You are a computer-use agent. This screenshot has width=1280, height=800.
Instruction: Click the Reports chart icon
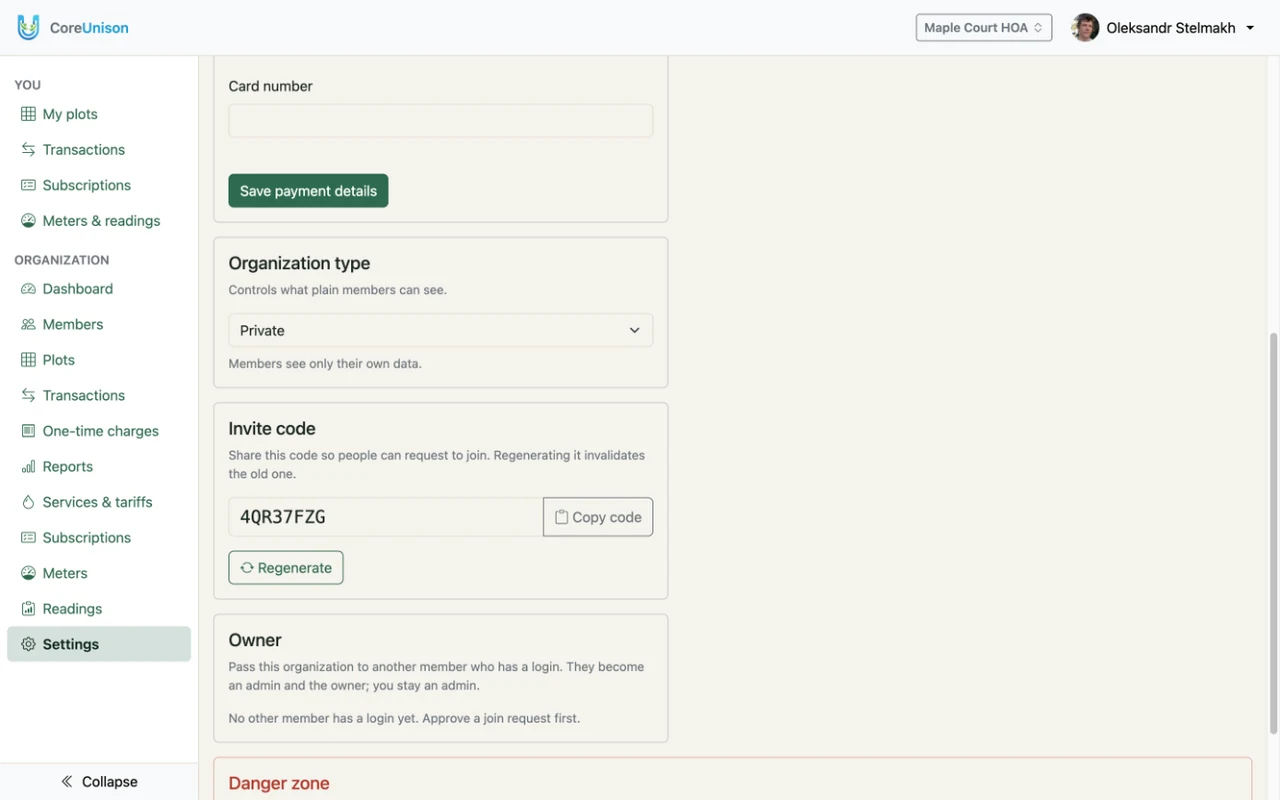point(28,466)
